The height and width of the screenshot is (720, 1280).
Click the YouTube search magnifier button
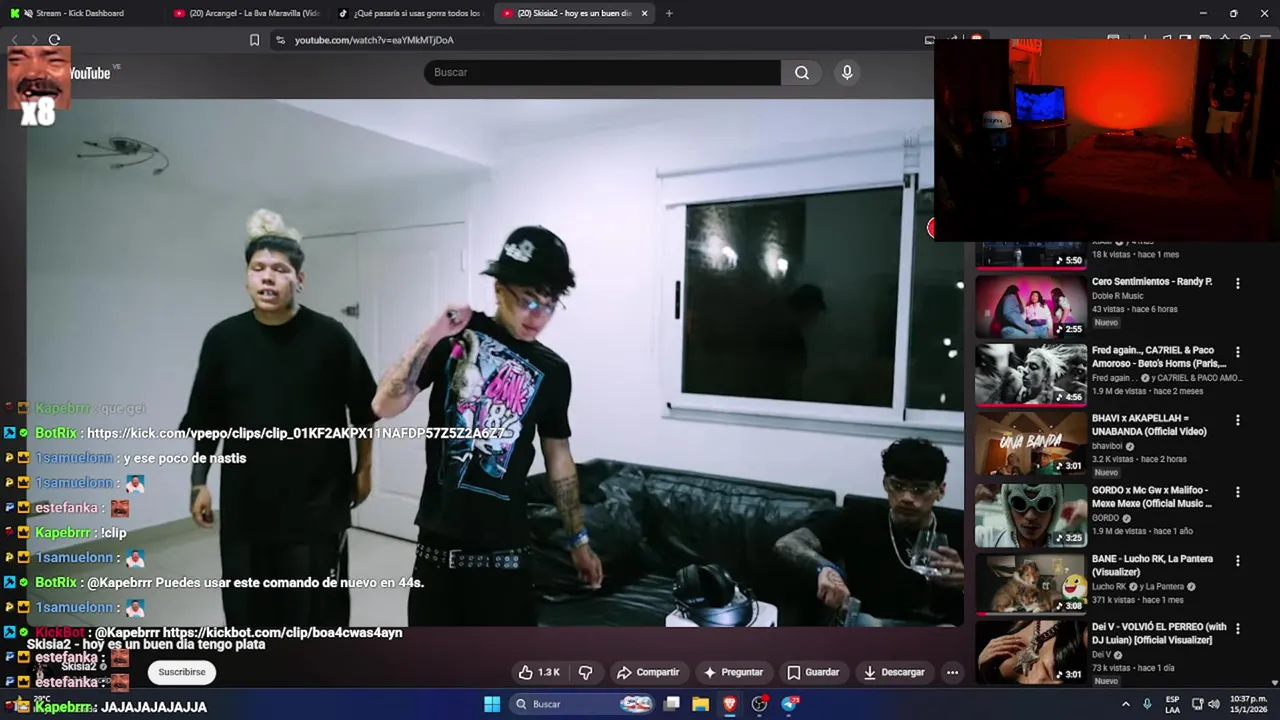802,72
